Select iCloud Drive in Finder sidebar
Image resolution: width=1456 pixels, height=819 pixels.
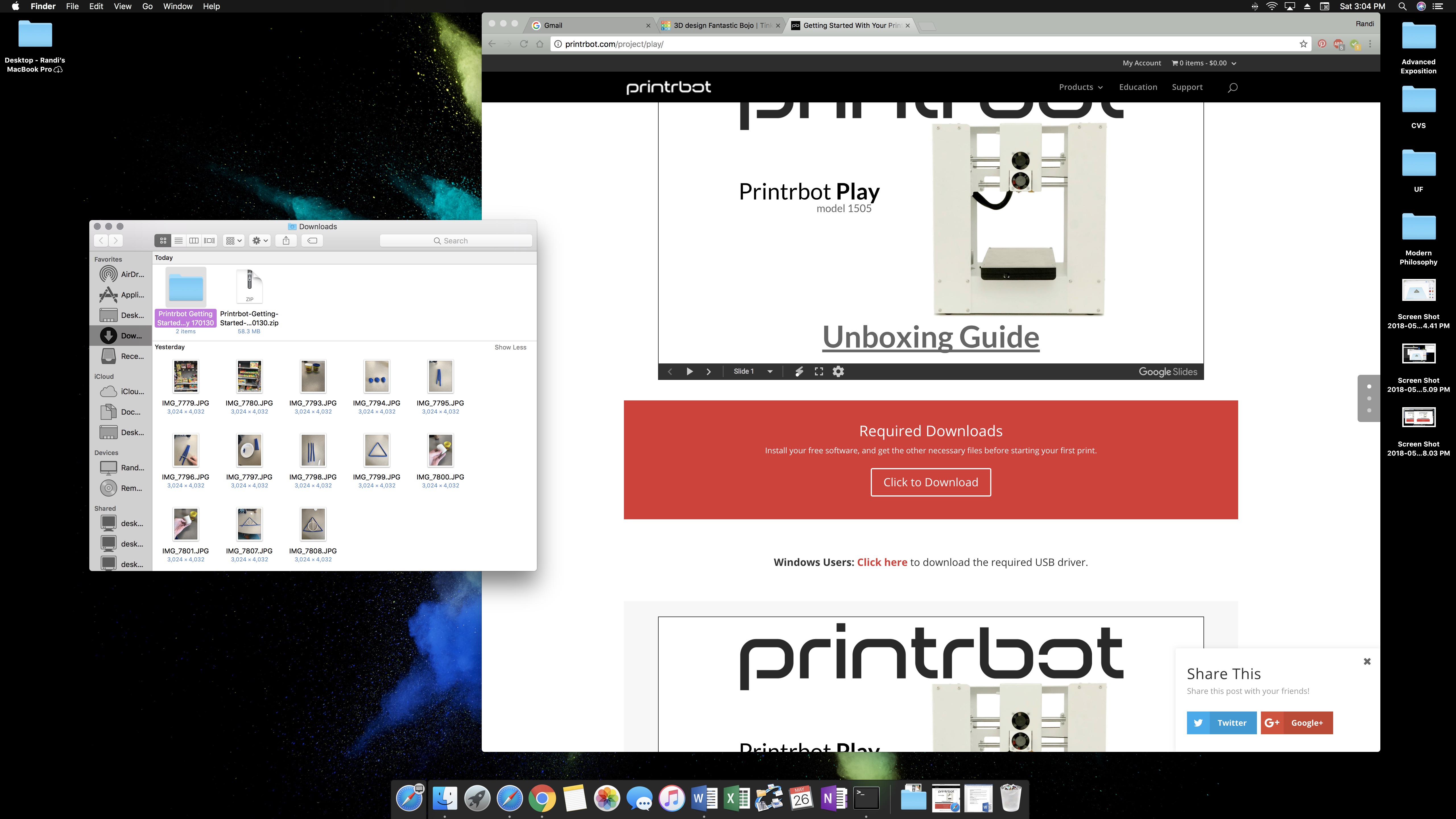(121, 391)
